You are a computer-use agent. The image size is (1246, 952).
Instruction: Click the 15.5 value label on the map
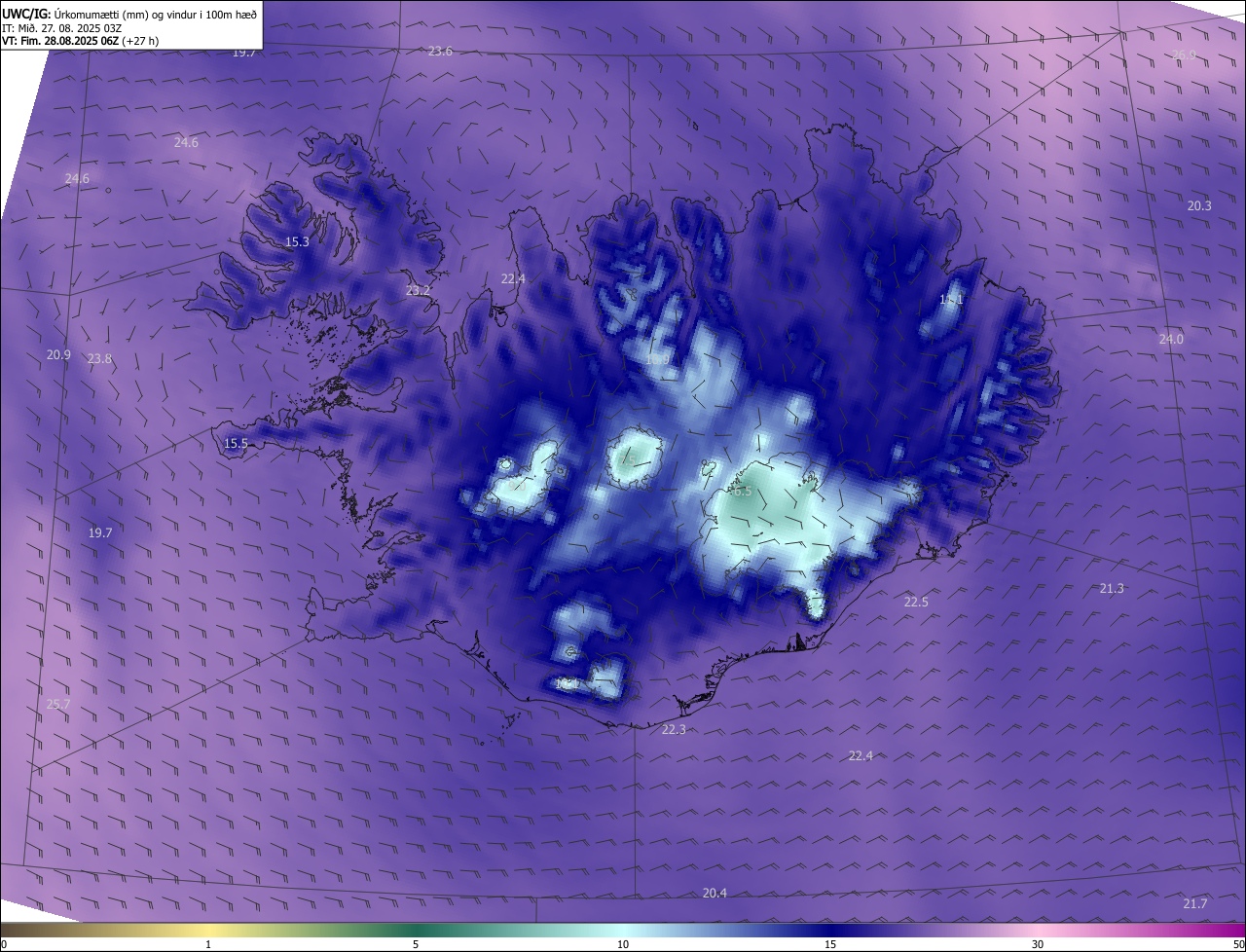point(237,443)
